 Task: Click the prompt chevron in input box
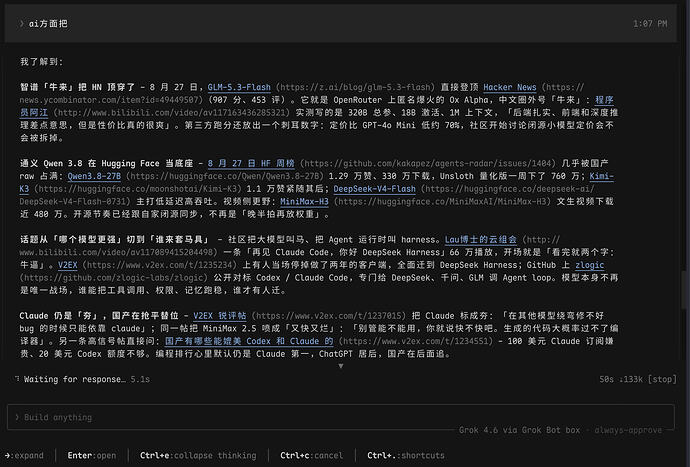[17, 417]
